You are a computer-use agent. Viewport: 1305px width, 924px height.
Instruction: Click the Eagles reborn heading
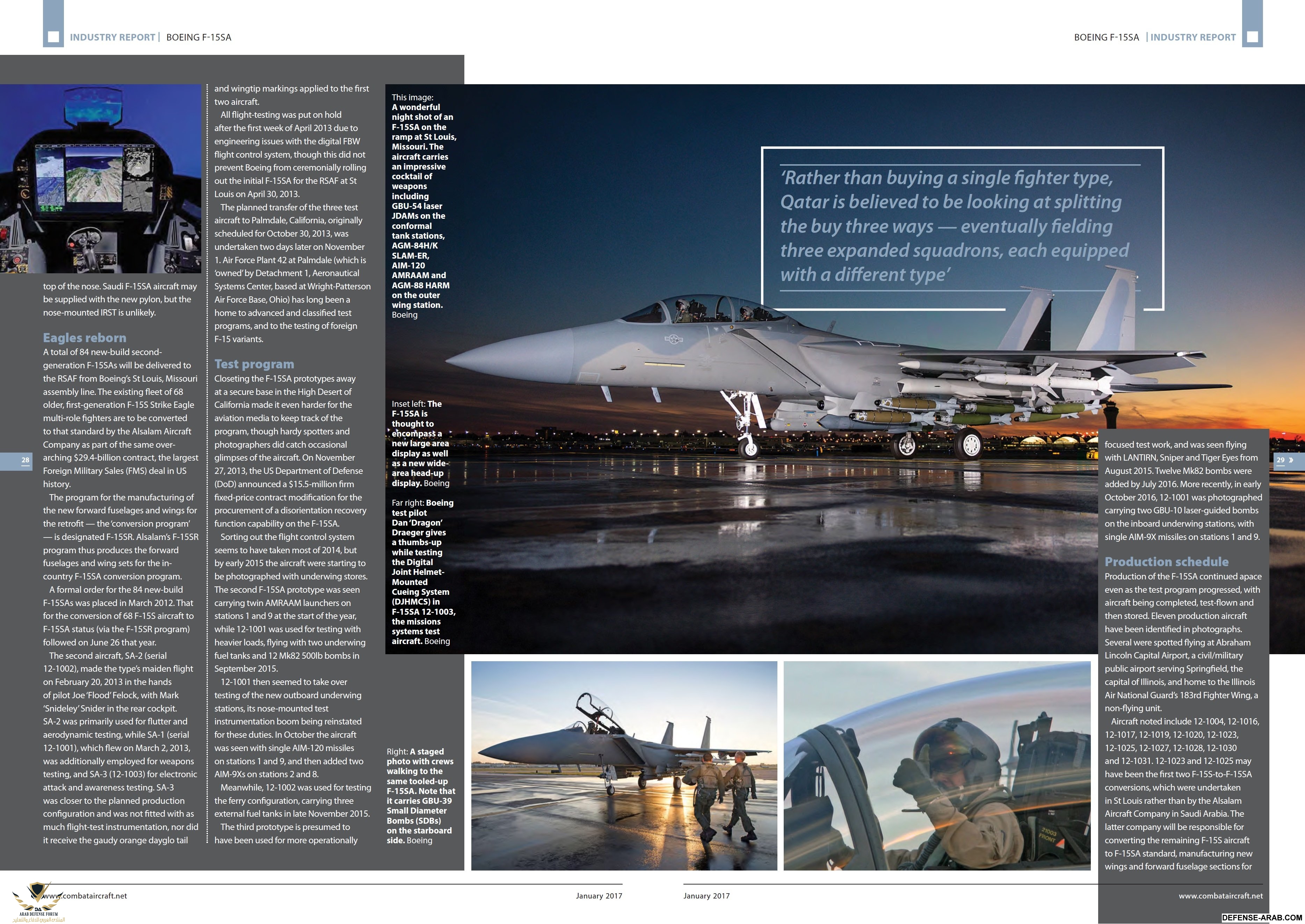(x=85, y=337)
